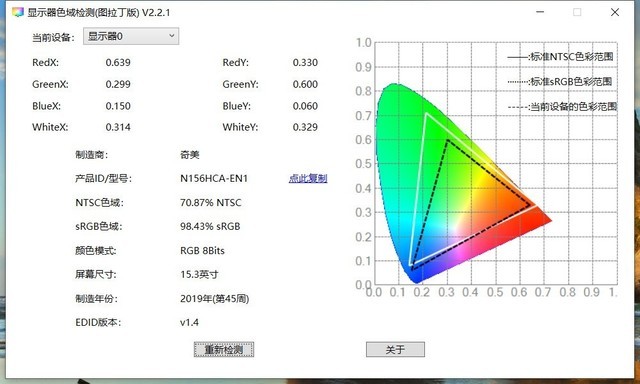Click the RGB 8Bits color mode value
640x384 pixels.
(202, 250)
